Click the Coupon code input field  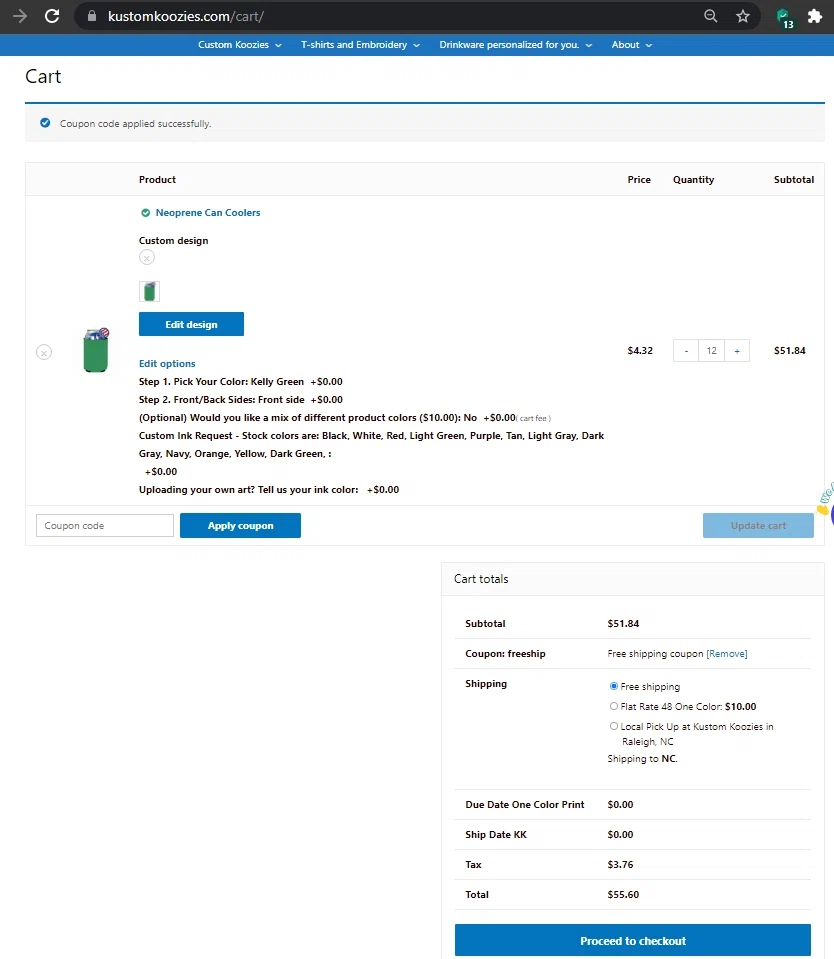coord(105,525)
